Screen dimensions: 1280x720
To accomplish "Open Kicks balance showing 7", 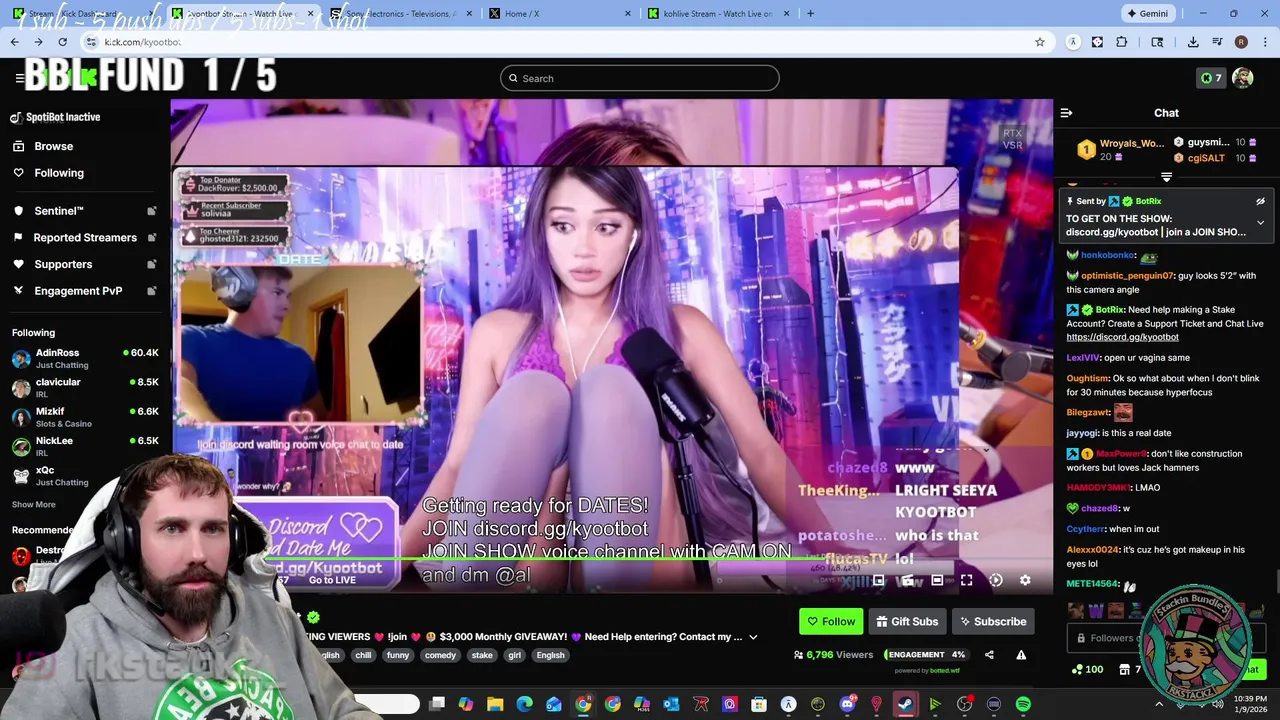I will [1210, 78].
